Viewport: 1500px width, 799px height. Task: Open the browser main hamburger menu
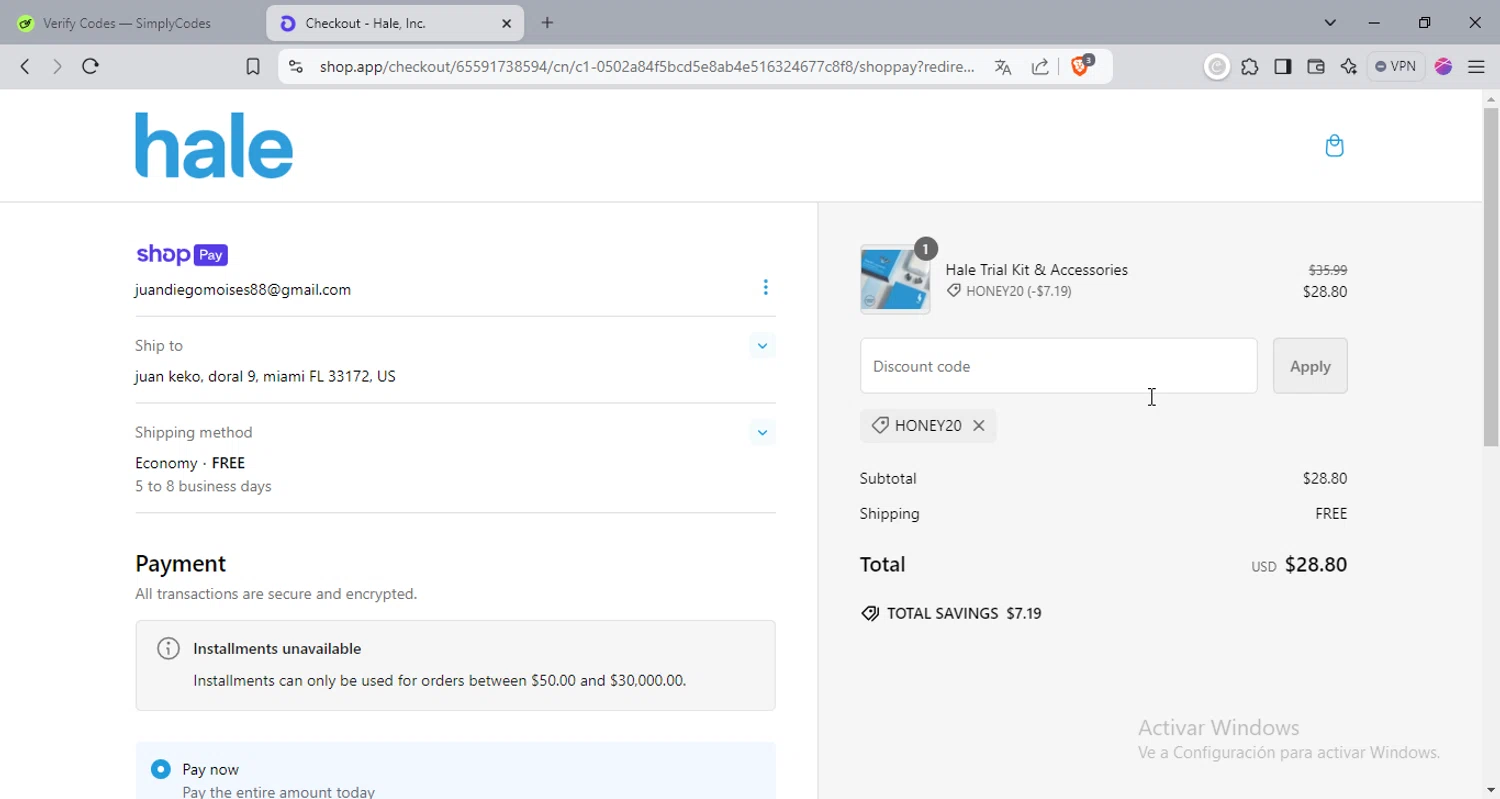tap(1476, 67)
